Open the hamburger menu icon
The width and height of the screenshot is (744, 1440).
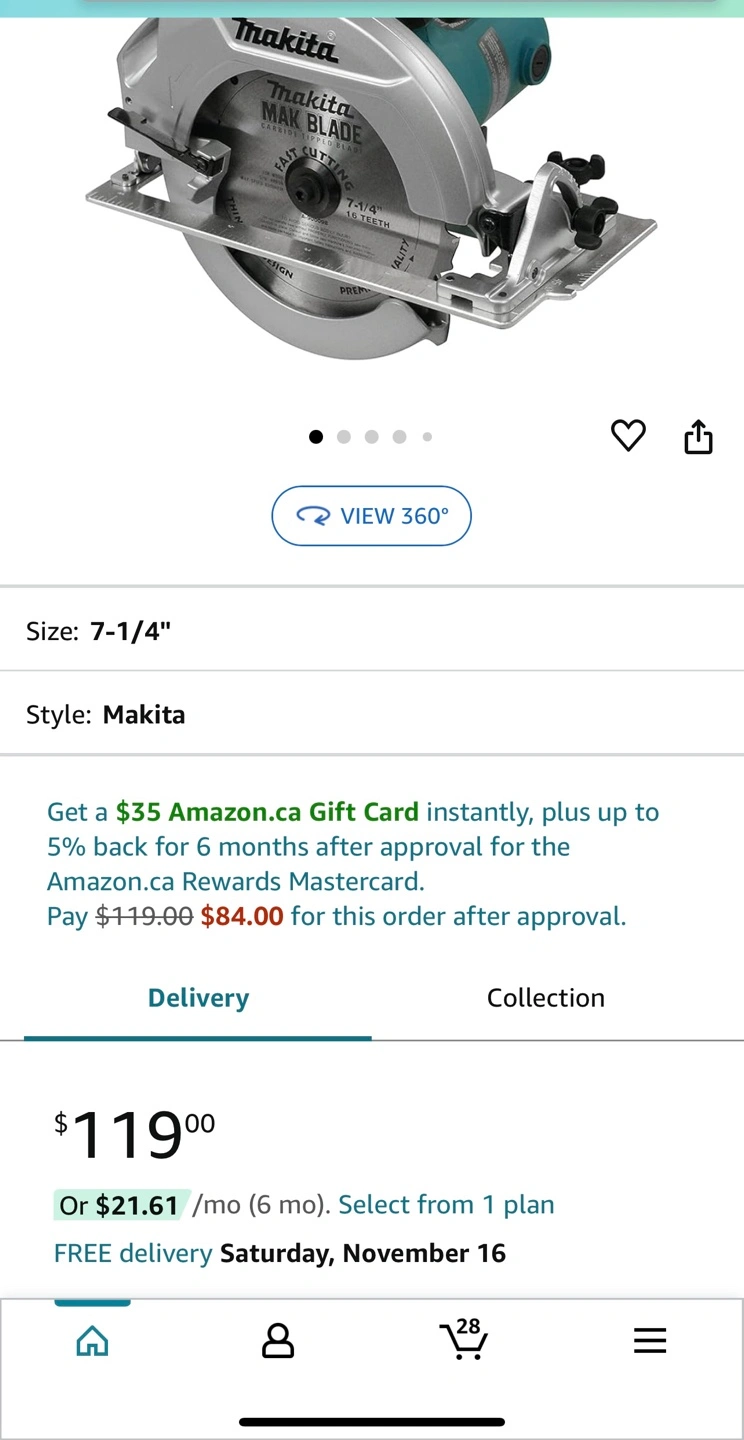click(650, 1341)
